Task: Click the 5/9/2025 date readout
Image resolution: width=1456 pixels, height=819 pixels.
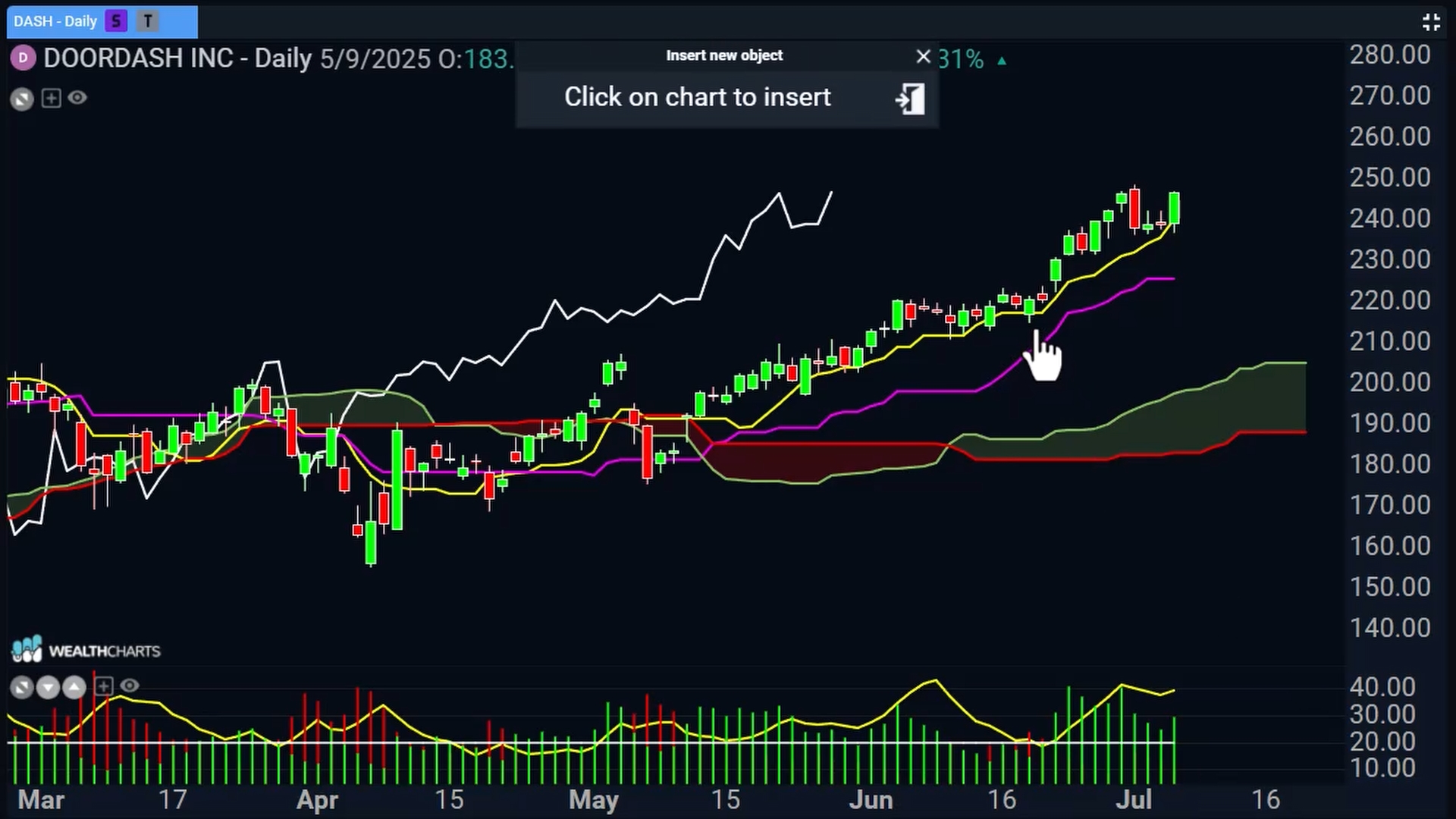Action: [375, 58]
